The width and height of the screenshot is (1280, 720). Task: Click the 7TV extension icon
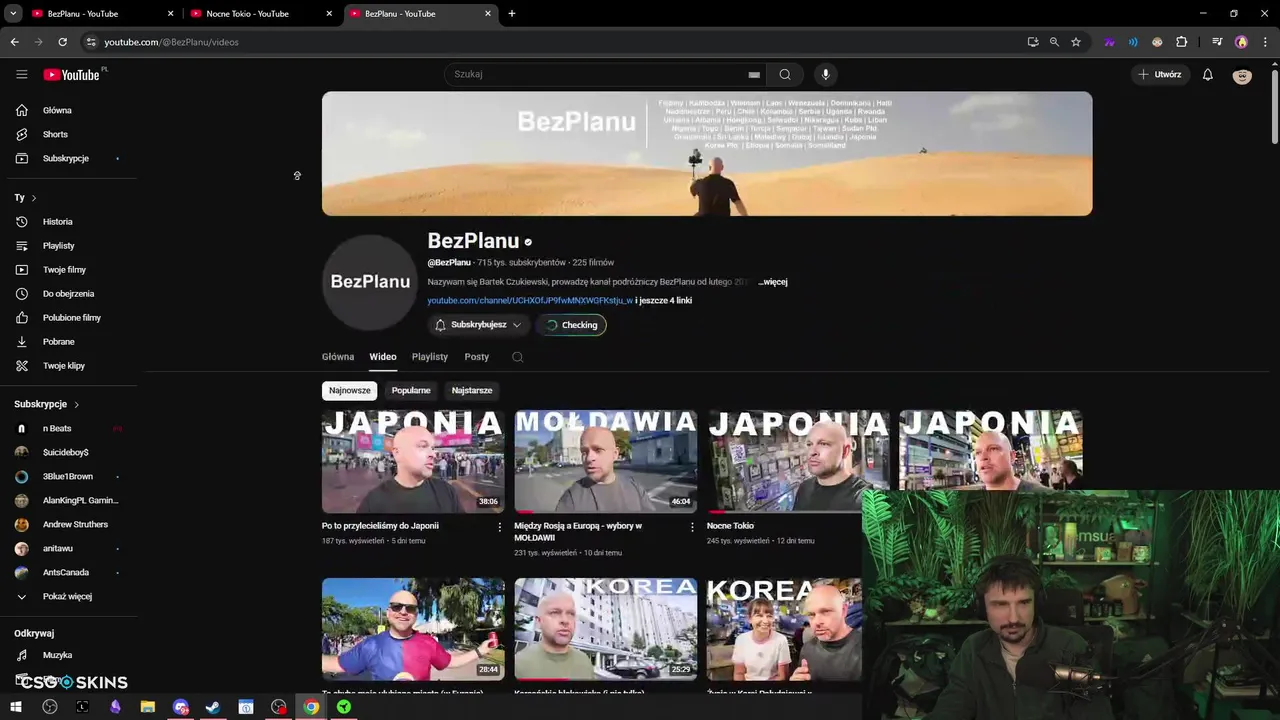1109,42
